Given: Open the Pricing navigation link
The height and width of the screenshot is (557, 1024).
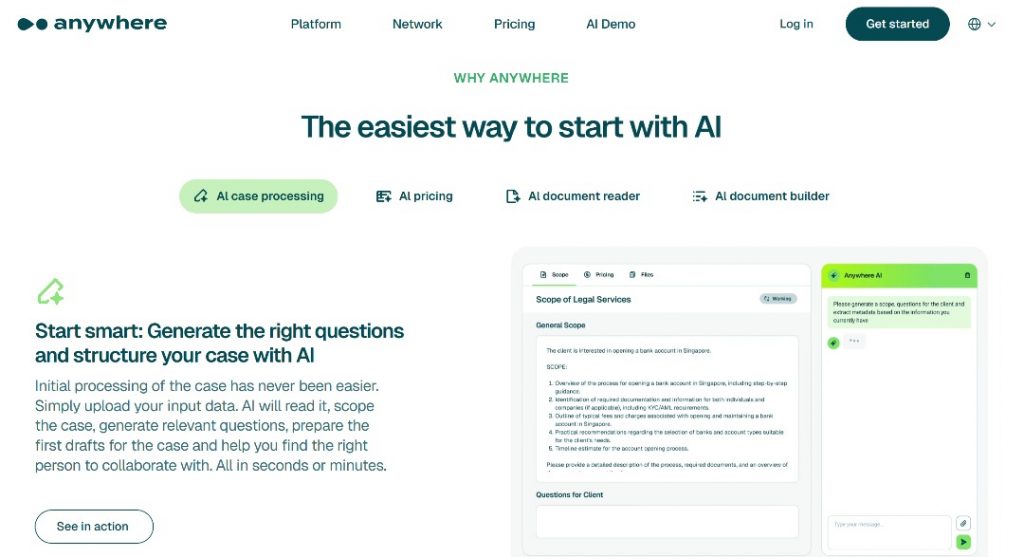Looking at the screenshot, I should click(x=514, y=24).
